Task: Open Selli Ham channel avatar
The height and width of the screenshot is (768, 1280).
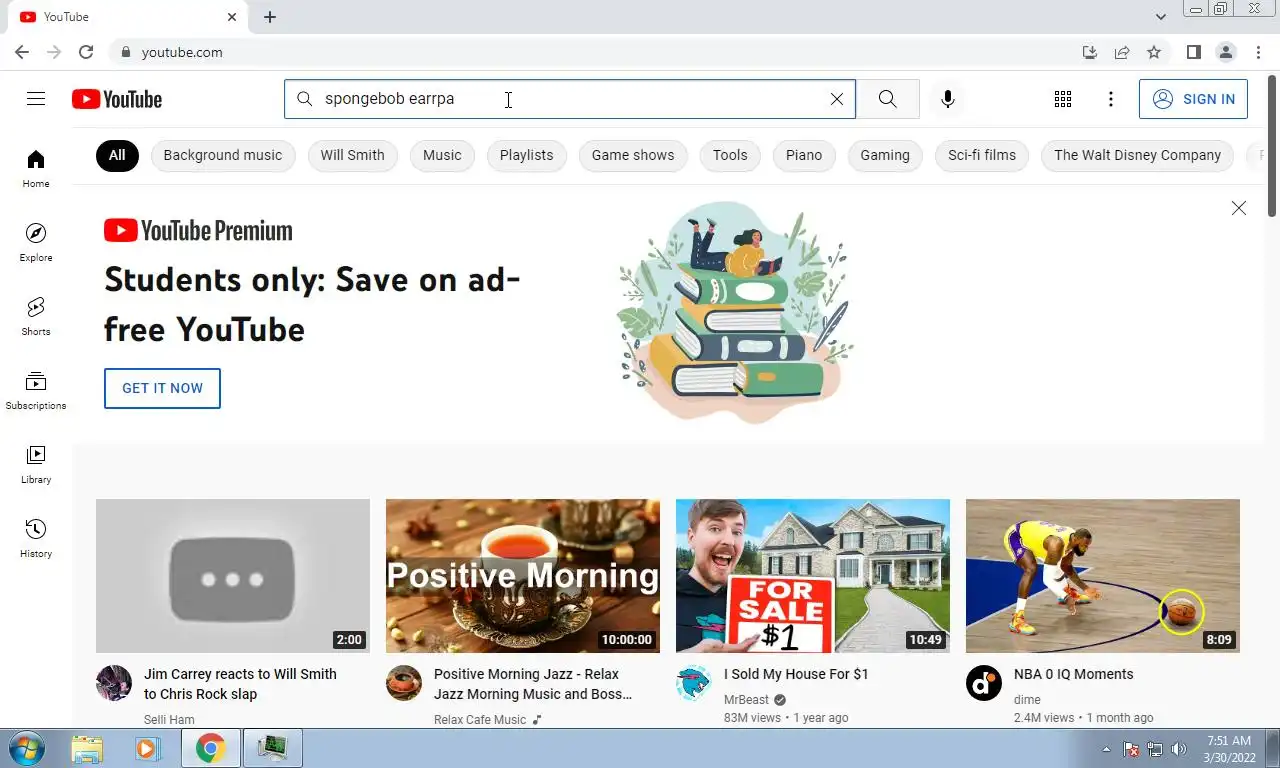Action: (114, 683)
